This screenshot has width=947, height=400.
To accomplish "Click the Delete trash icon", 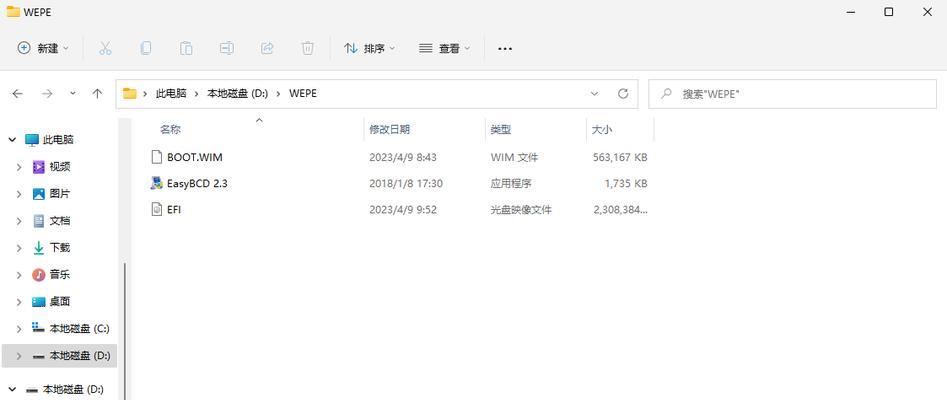I will [307, 48].
